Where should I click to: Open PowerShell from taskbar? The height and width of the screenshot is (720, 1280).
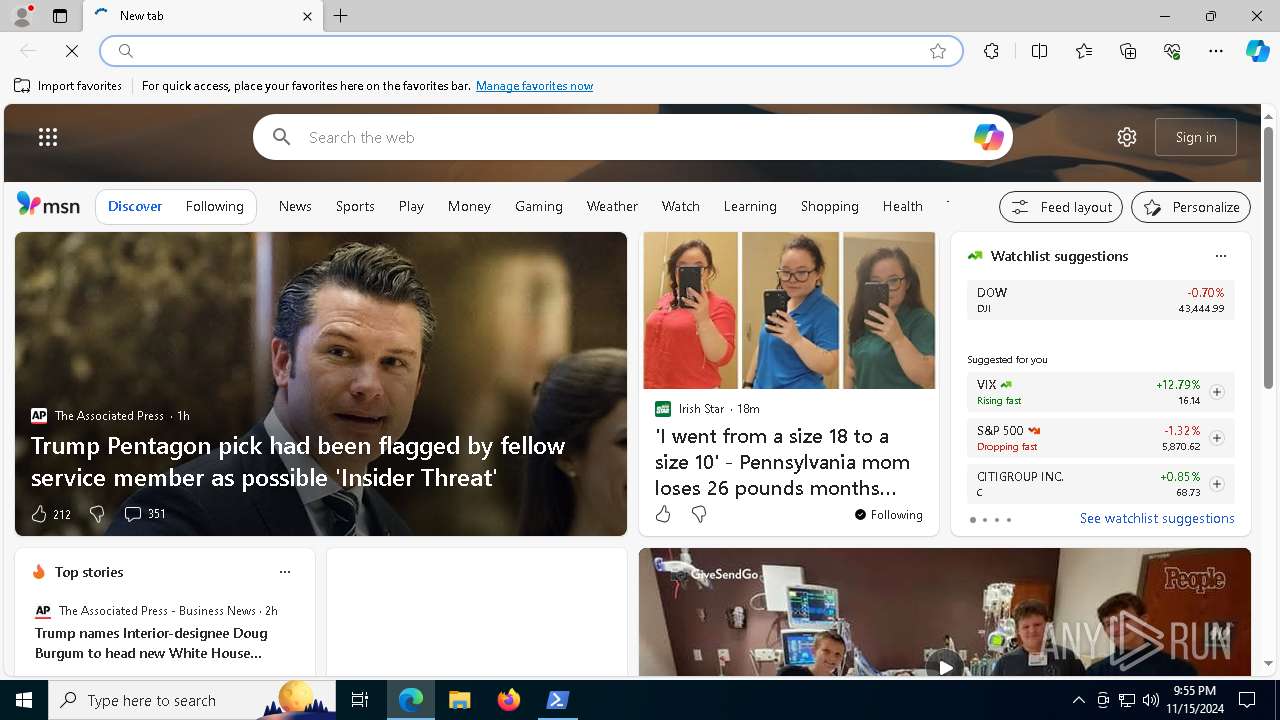coord(558,700)
